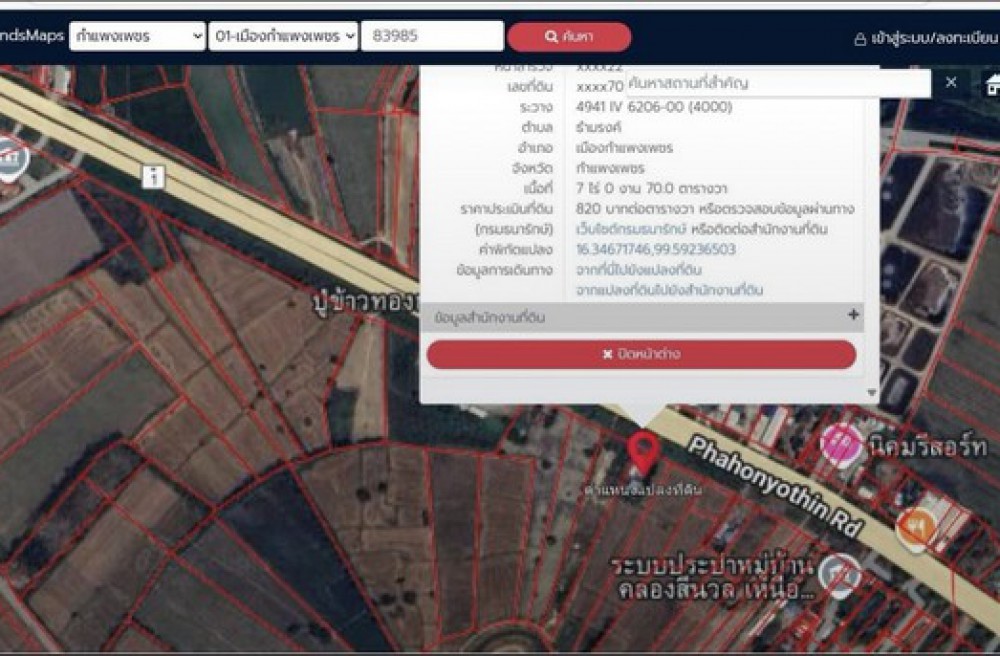Click the gray place marker at far left
1000x656 pixels.
[10, 160]
